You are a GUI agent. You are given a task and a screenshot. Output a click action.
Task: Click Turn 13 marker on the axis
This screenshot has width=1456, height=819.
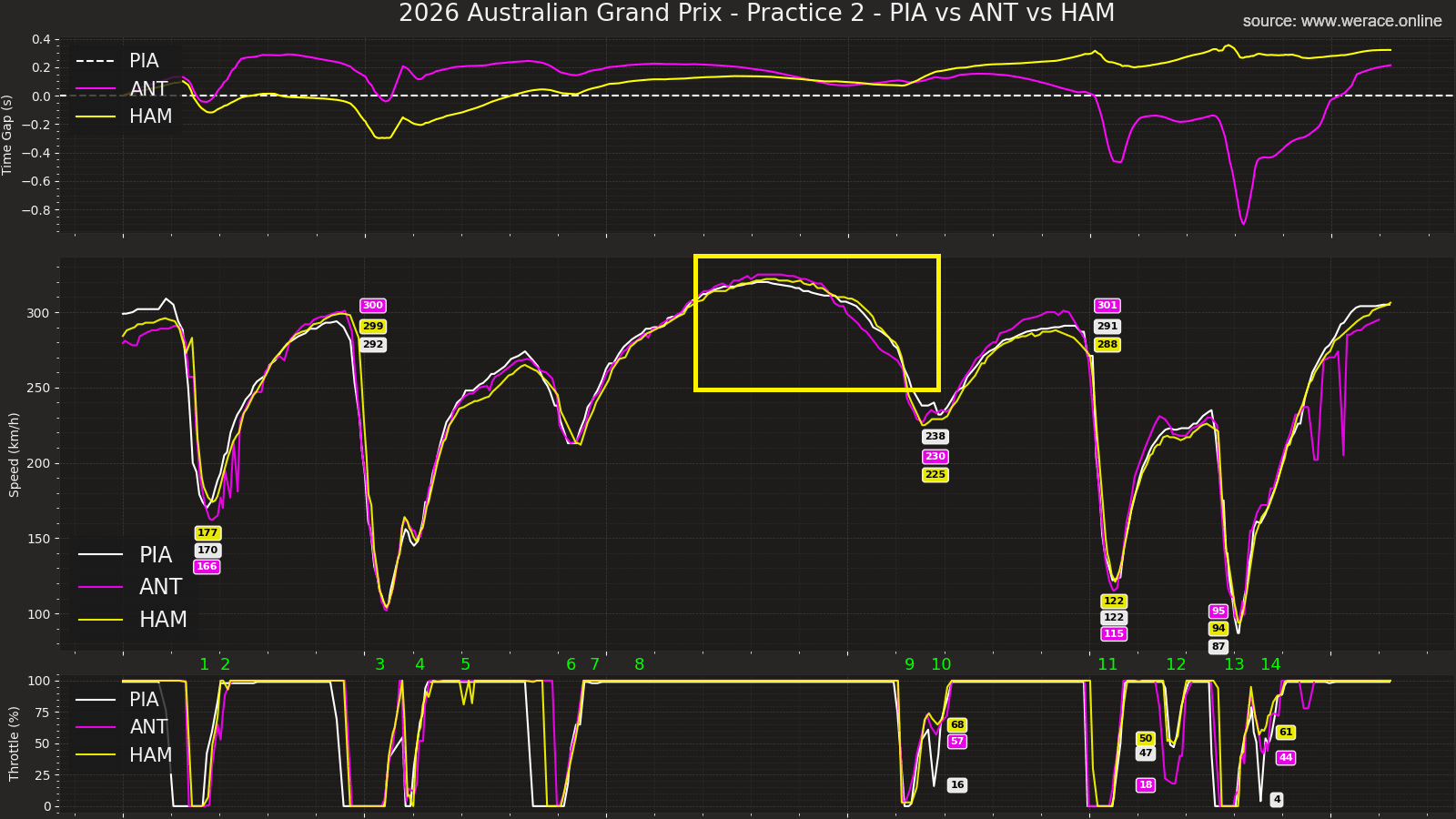1234,665
